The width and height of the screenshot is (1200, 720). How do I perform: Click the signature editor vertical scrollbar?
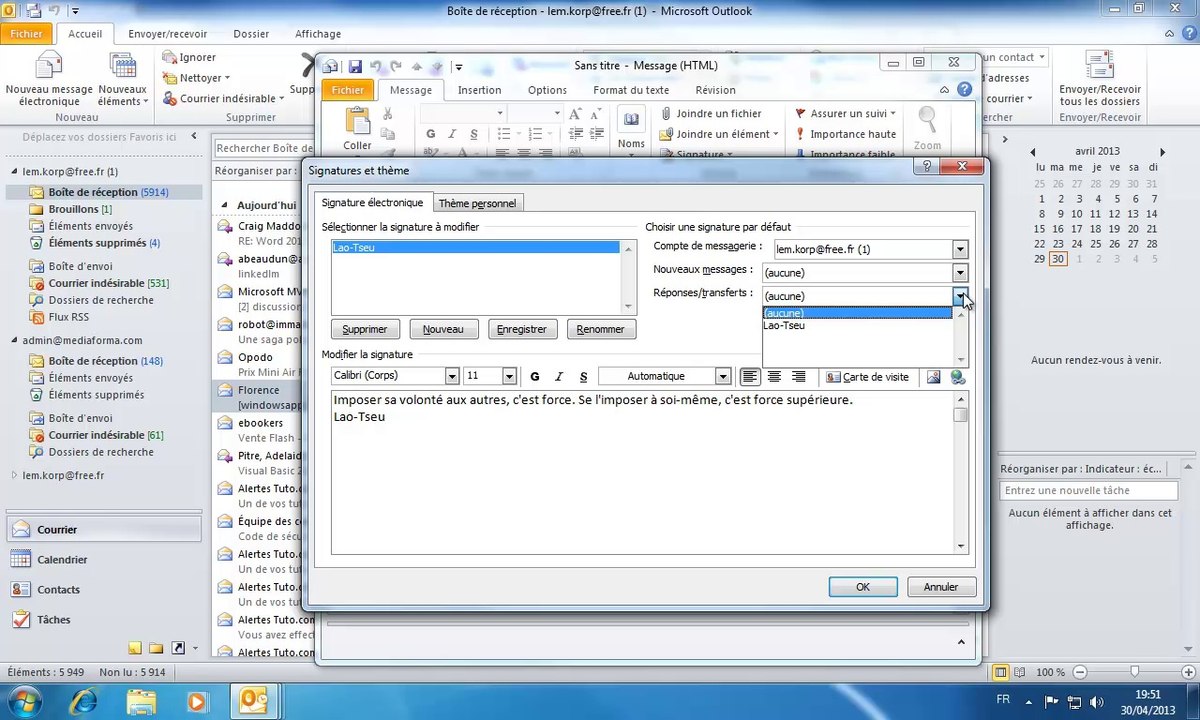(961, 471)
